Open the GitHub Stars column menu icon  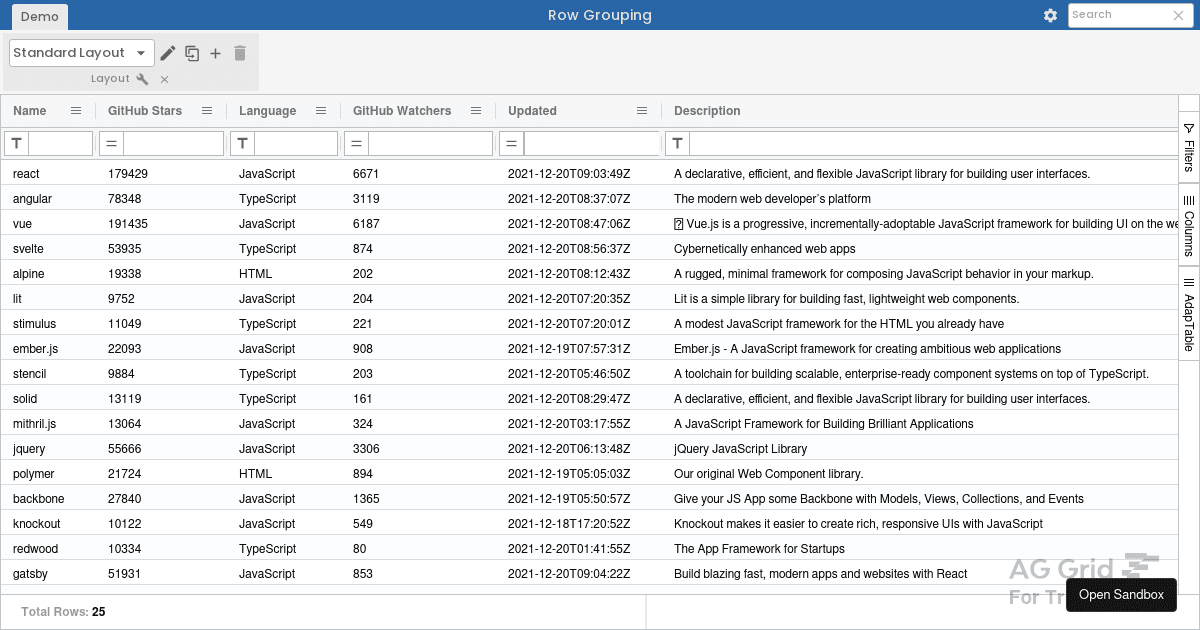[x=207, y=111]
